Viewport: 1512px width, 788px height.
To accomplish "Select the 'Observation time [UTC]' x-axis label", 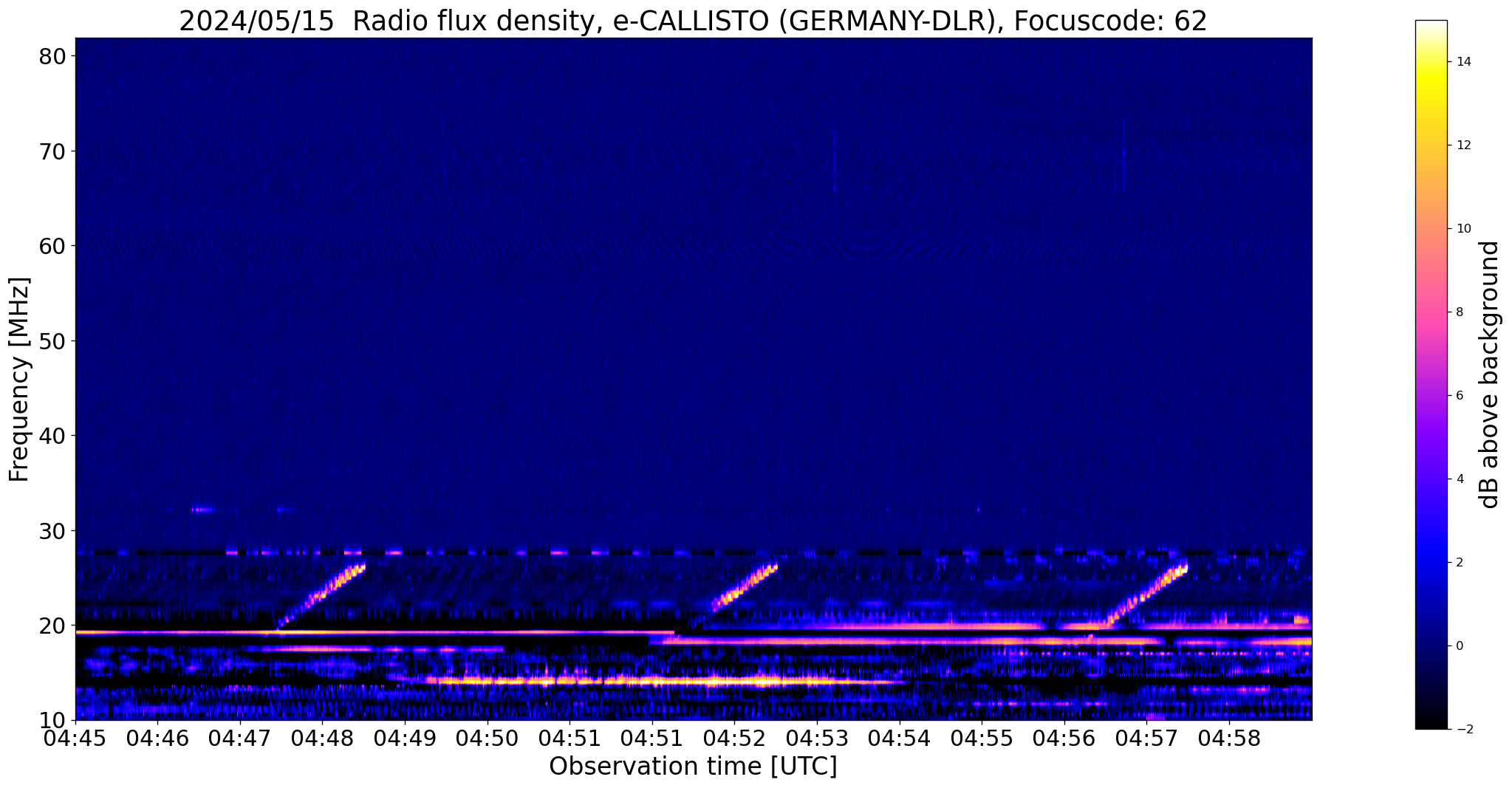I will (693, 766).
